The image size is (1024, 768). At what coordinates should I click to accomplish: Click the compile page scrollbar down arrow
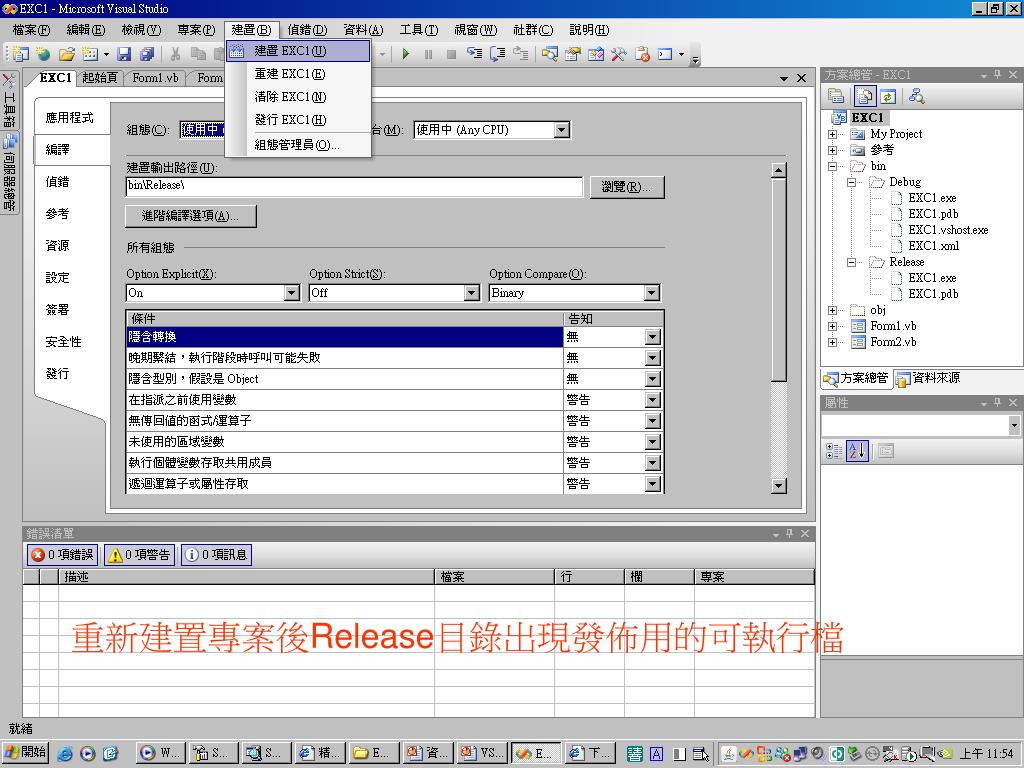[x=778, y=485]
